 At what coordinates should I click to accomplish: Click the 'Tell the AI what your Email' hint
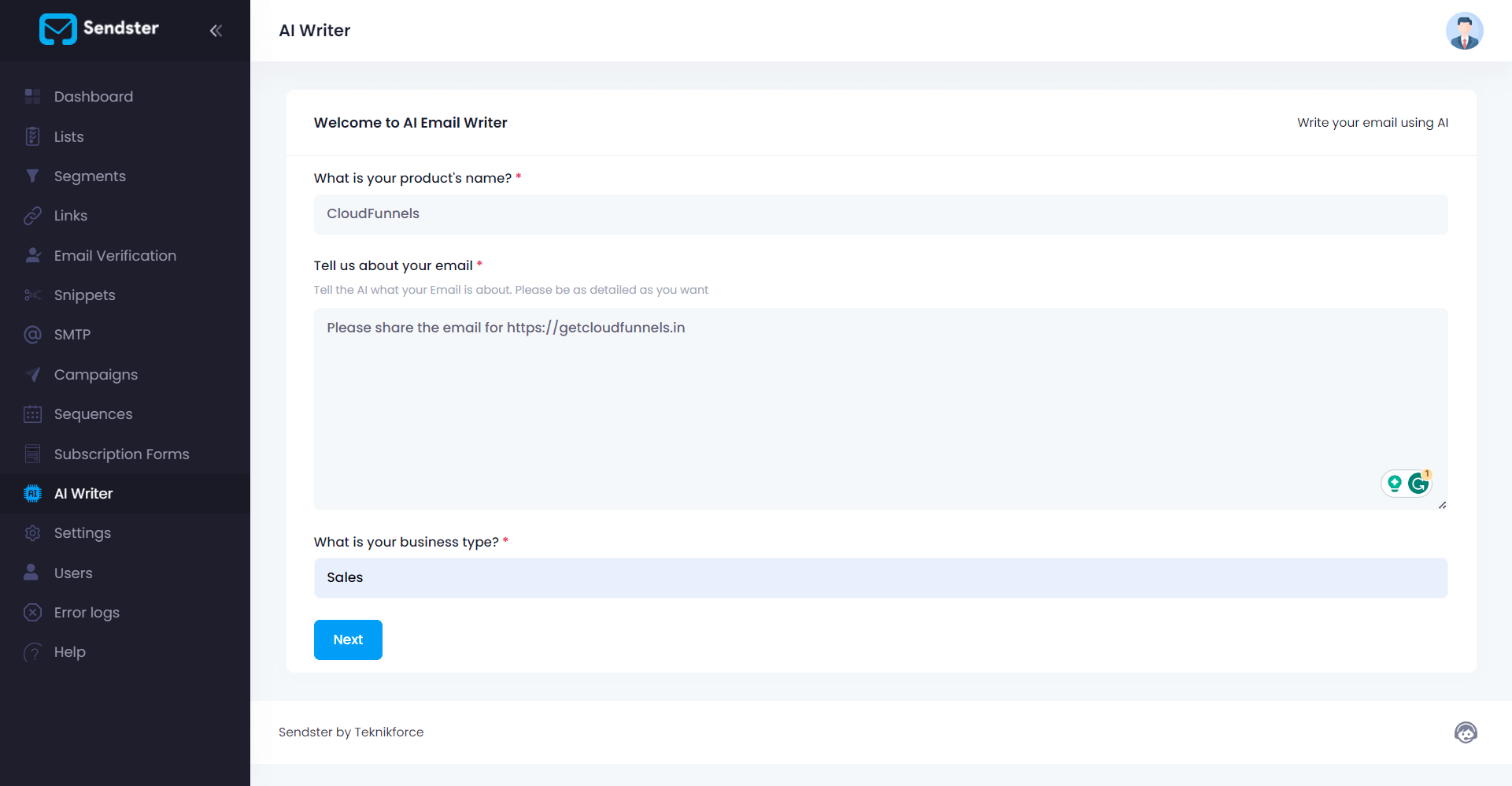pos(511,290)
